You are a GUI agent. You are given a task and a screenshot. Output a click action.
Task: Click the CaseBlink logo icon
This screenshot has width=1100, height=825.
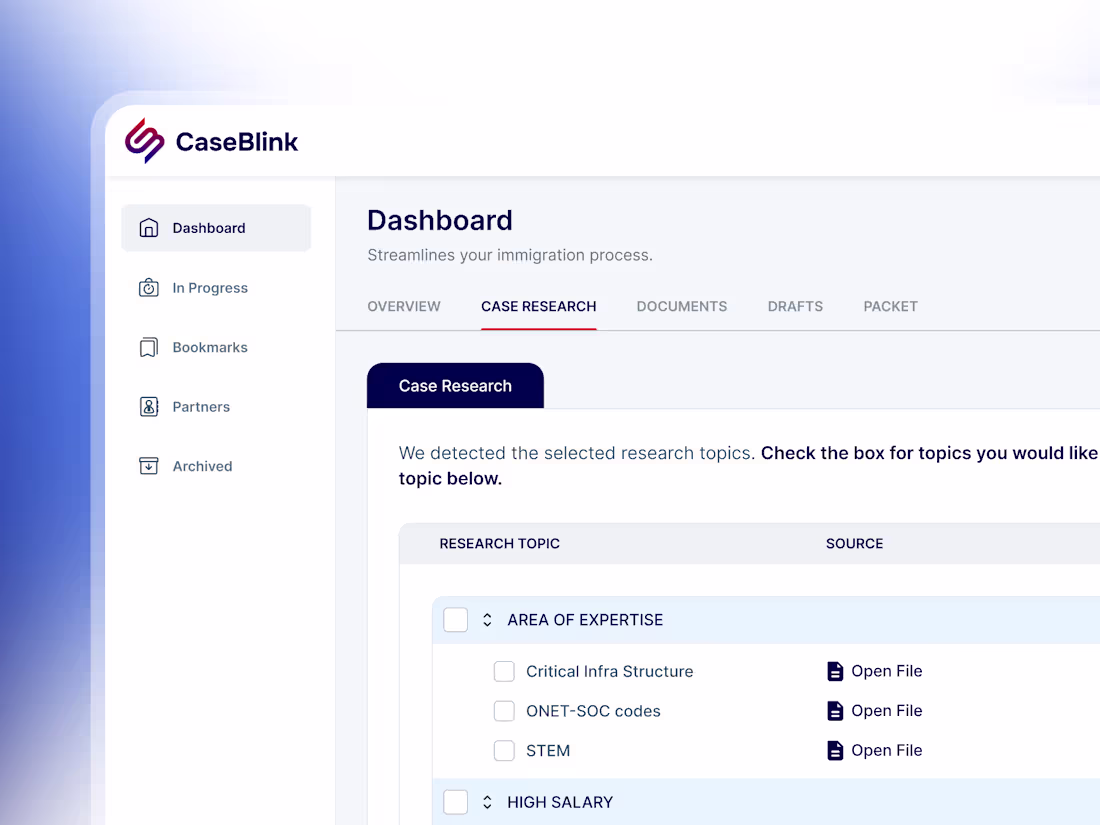pos(145,141)
